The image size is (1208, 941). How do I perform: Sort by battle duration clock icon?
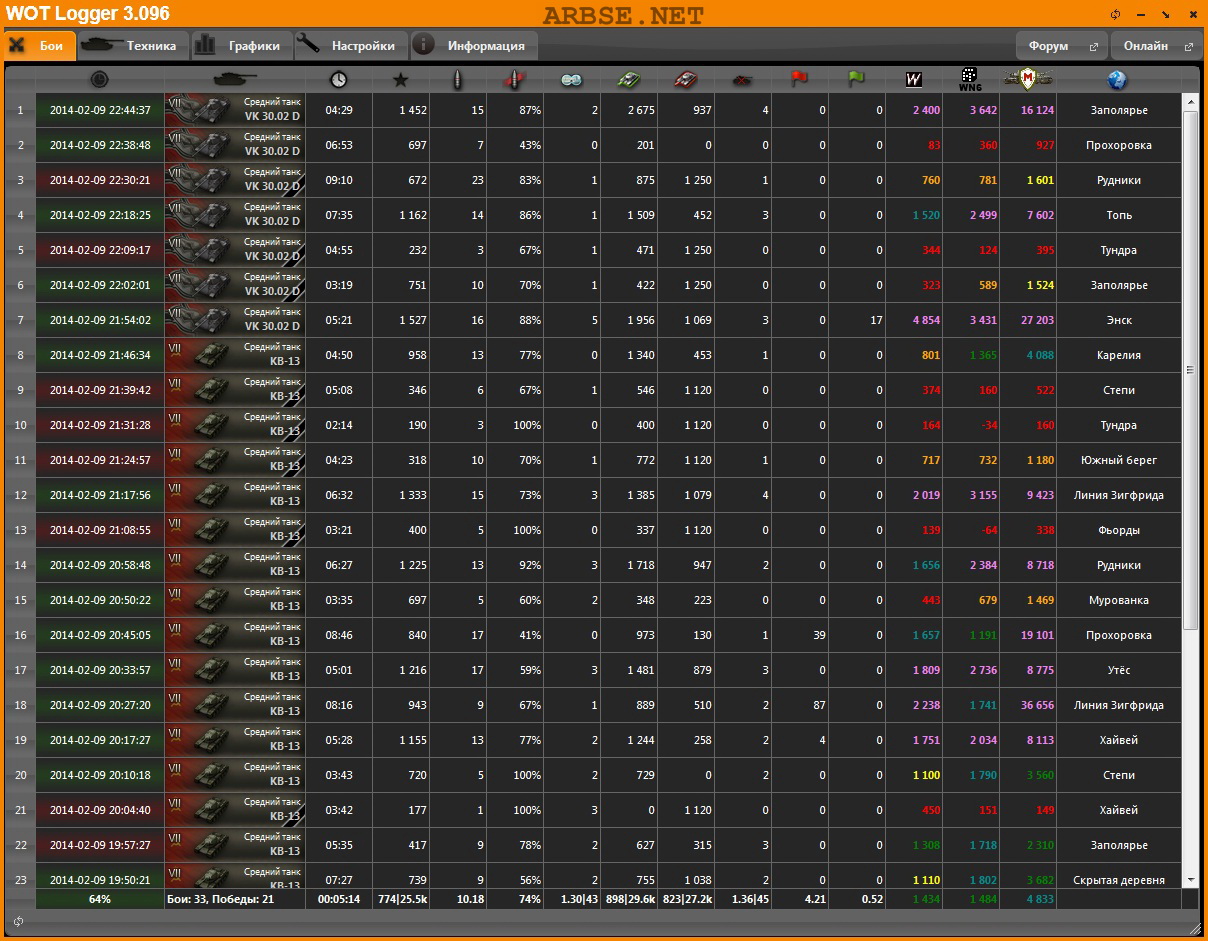pyautogui.click(x=339, y=79)
